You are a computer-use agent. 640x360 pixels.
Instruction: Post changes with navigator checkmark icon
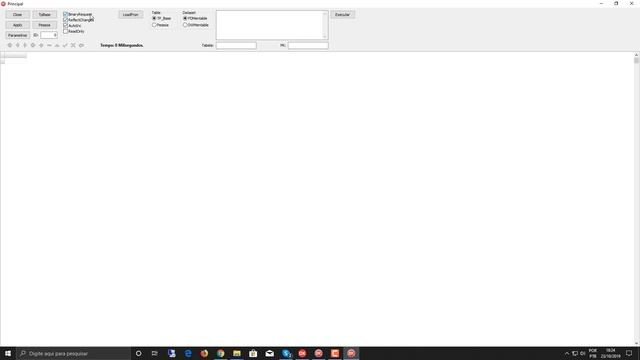[x=65, y=45]
